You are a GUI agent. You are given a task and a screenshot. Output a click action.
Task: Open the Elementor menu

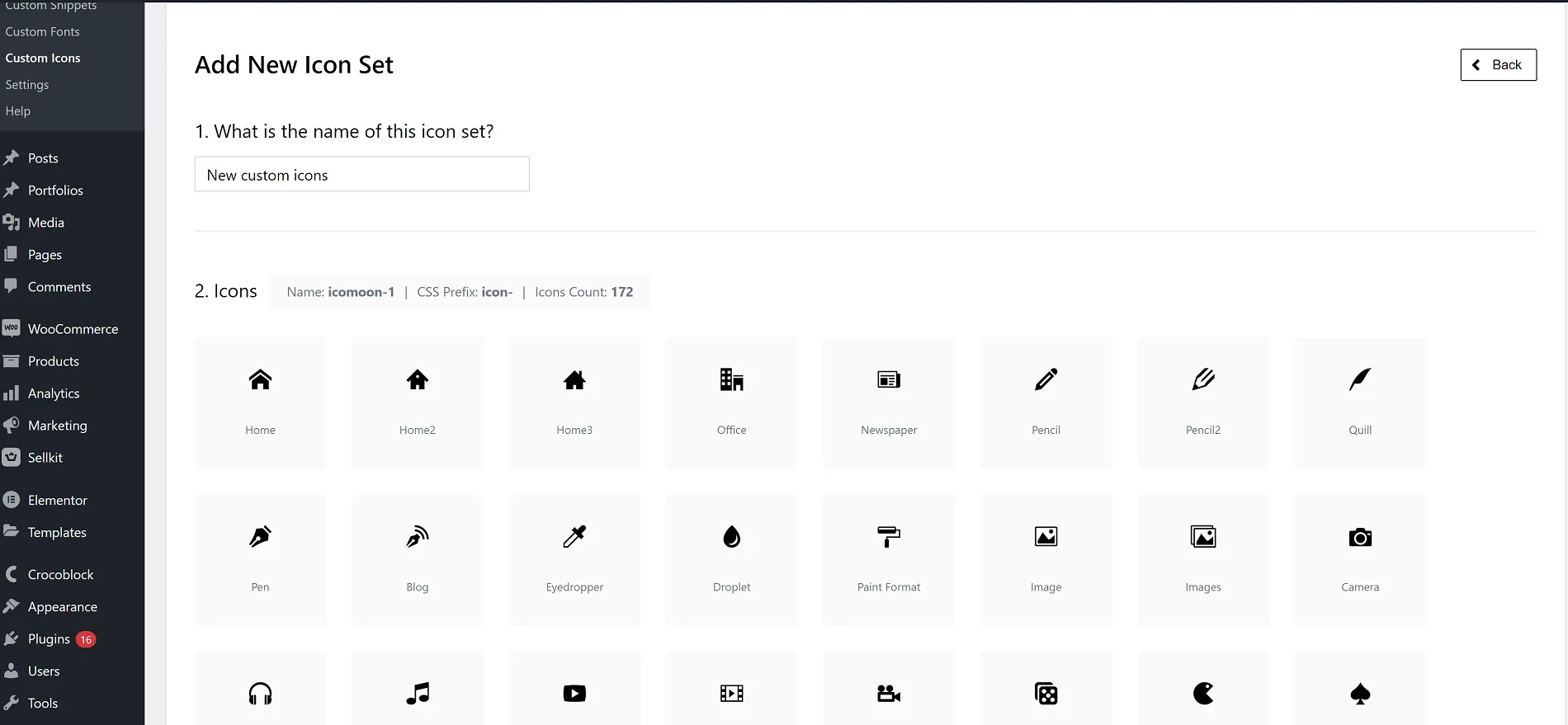tap(58, 500)
